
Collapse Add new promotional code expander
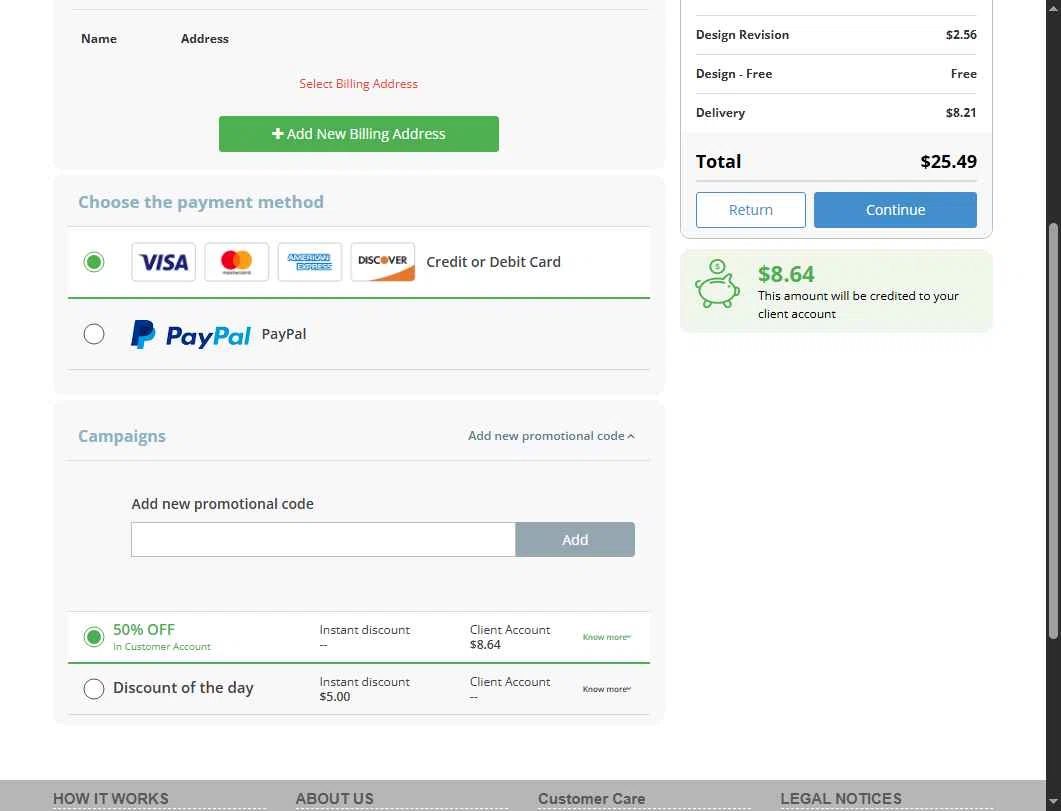click(551, 436)
